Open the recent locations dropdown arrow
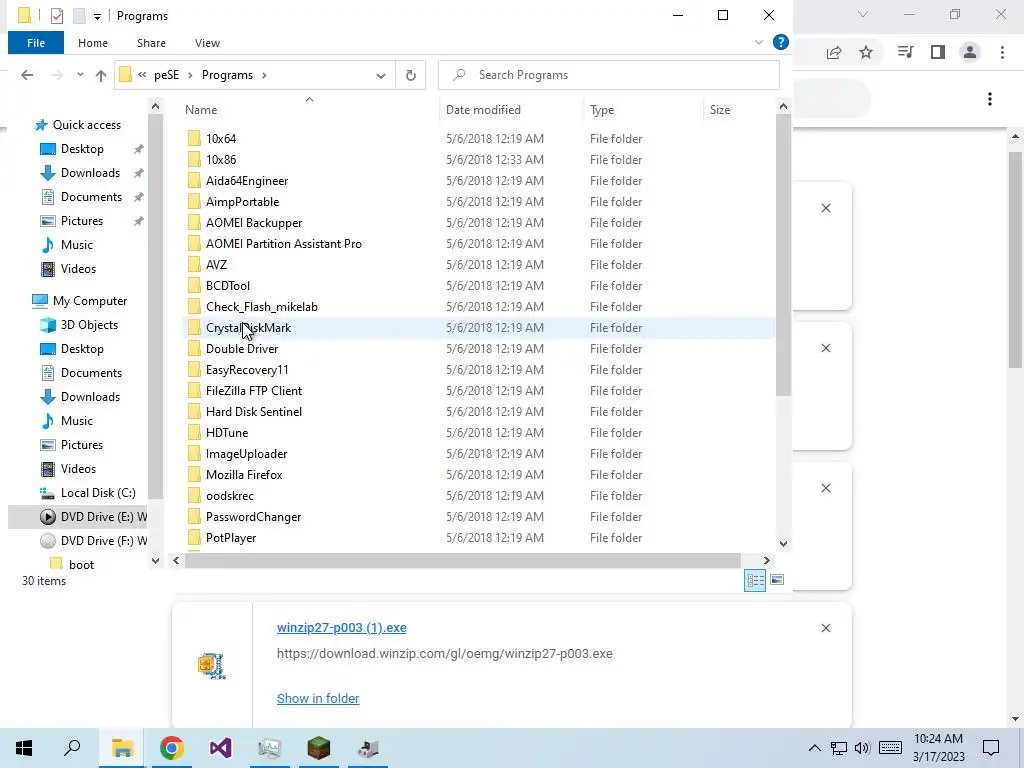Image resolution: width=1024 pixels, height=768 pixels. click(x=80, y=75)
